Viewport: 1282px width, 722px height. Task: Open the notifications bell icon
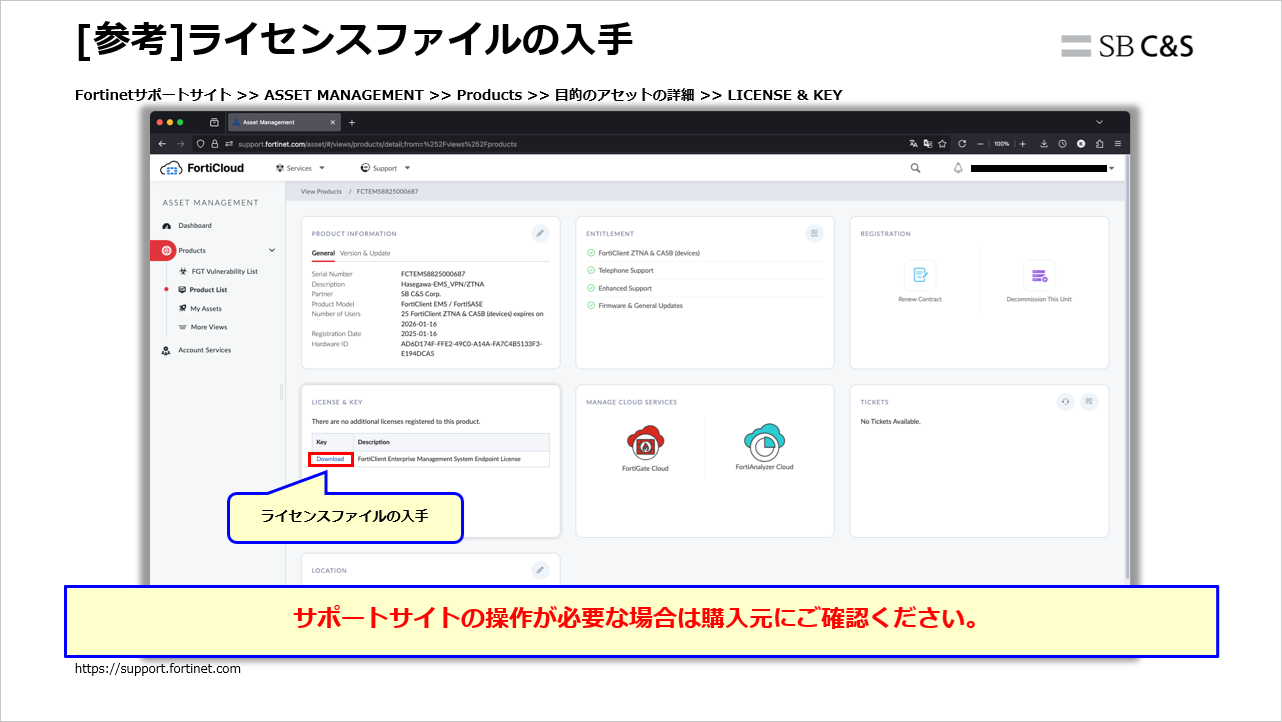(x=958, y=168)
